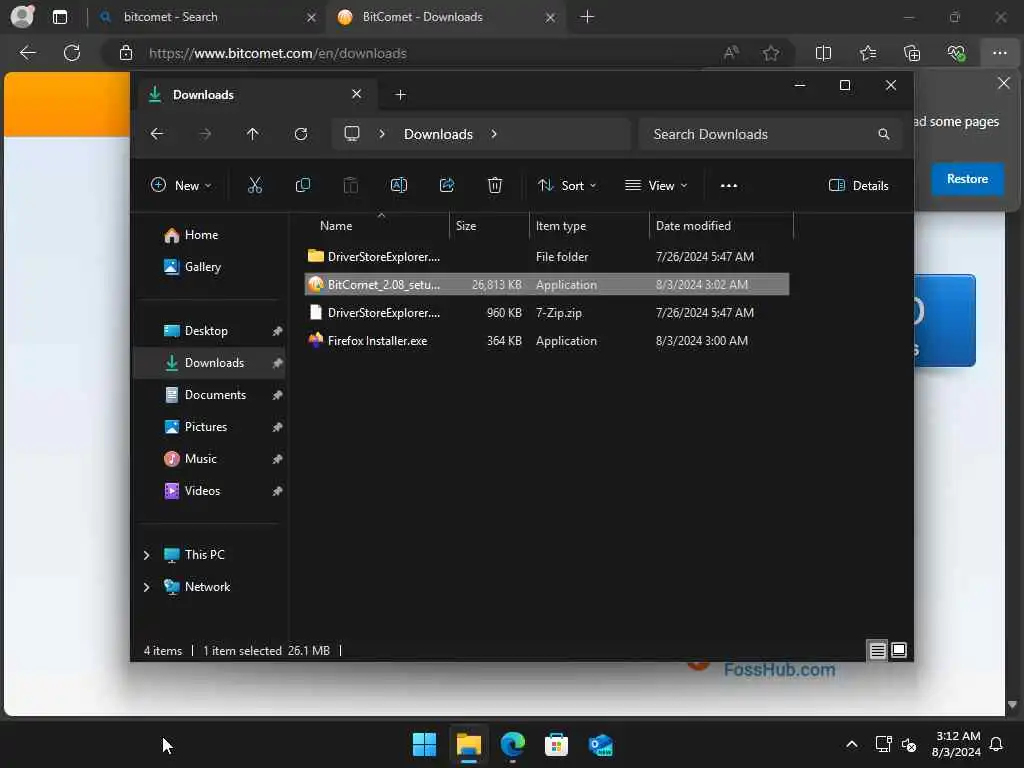The image size is (1024, 768).
Task: Open the Sort dropdown menu
Action: click(x=566, y=185)
